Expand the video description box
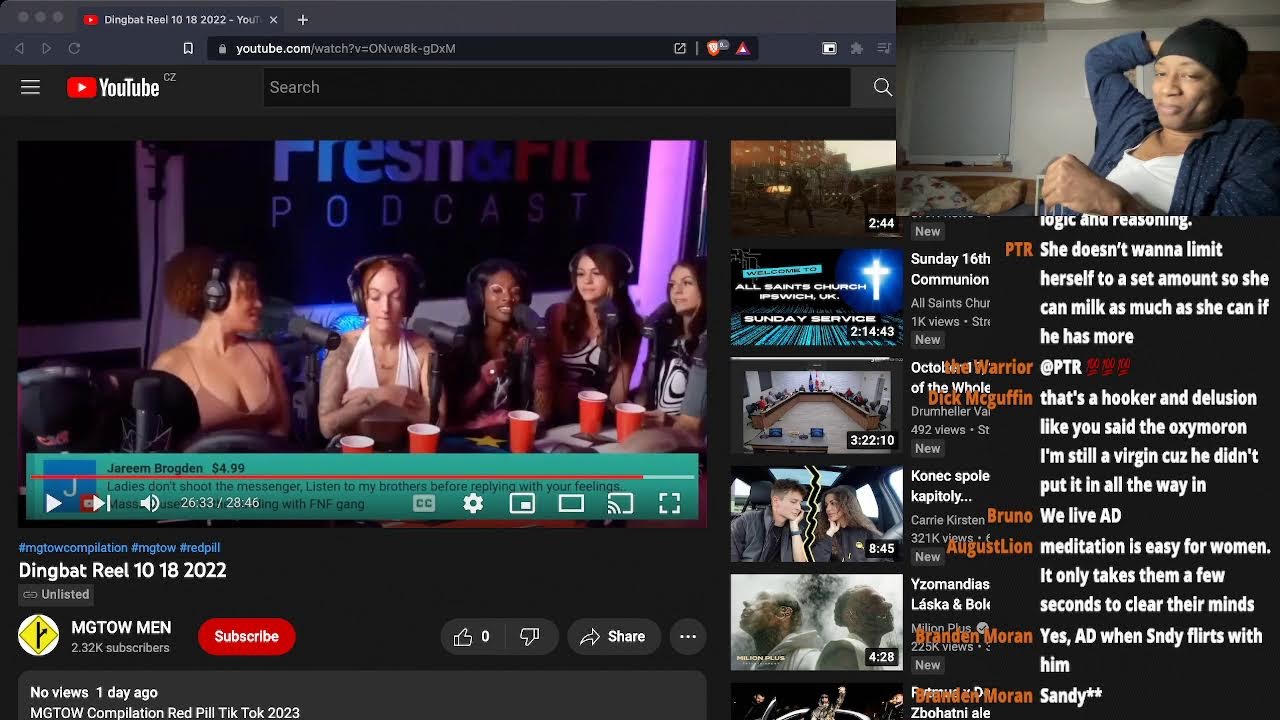1280x720 pixels. pyautogui.click(x=362, y=698)
